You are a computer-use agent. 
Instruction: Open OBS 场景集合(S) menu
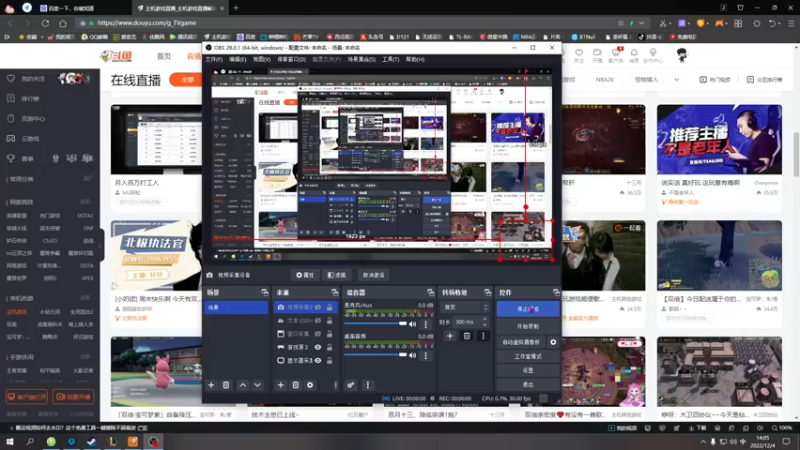(362, 60)
